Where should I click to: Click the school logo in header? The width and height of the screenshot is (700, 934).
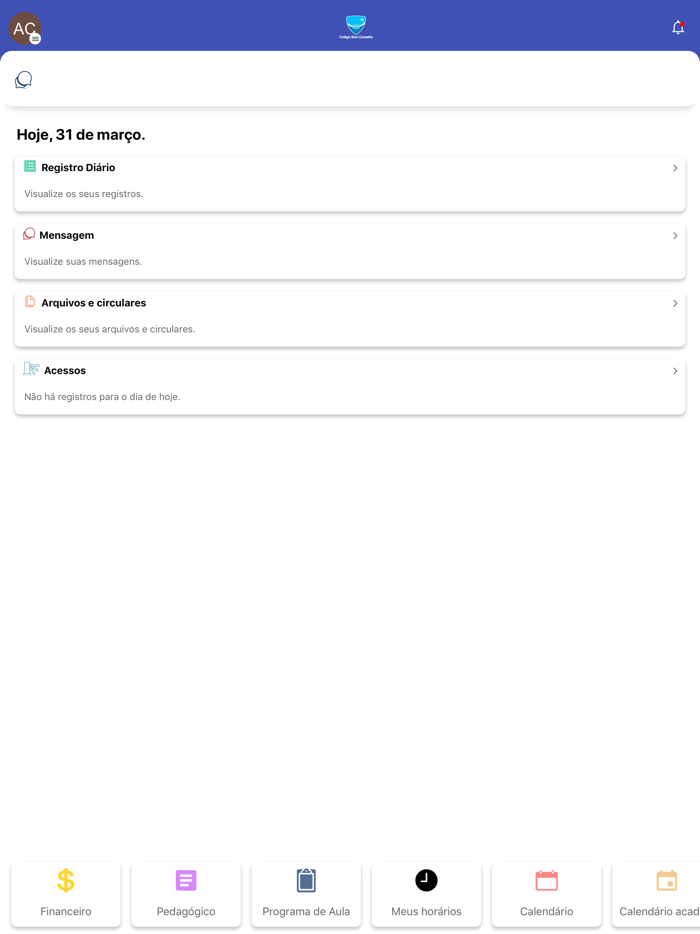[x=356, y=27]
